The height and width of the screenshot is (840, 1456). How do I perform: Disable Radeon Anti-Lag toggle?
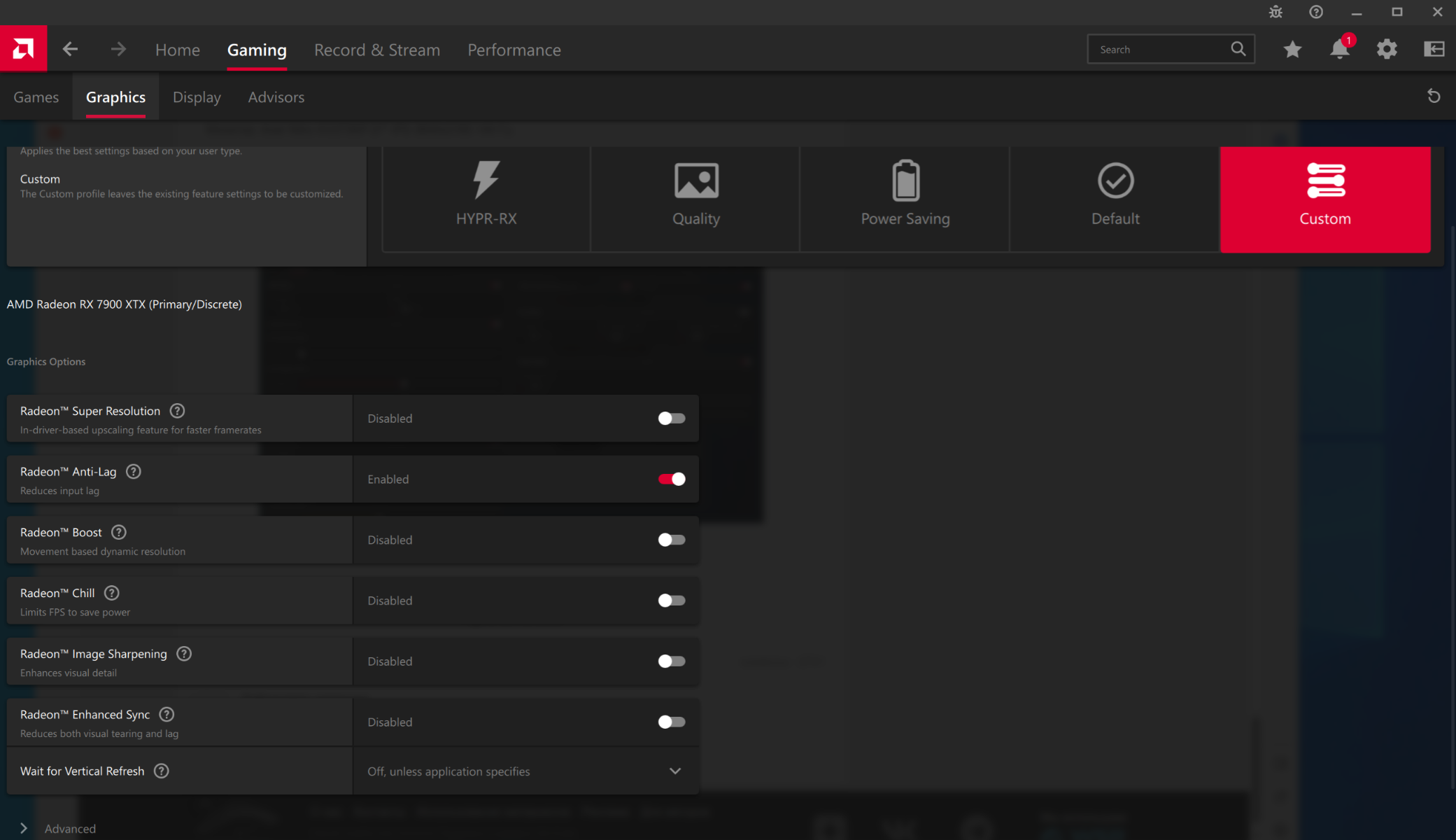pyautogui.click(x=671, y=479)
